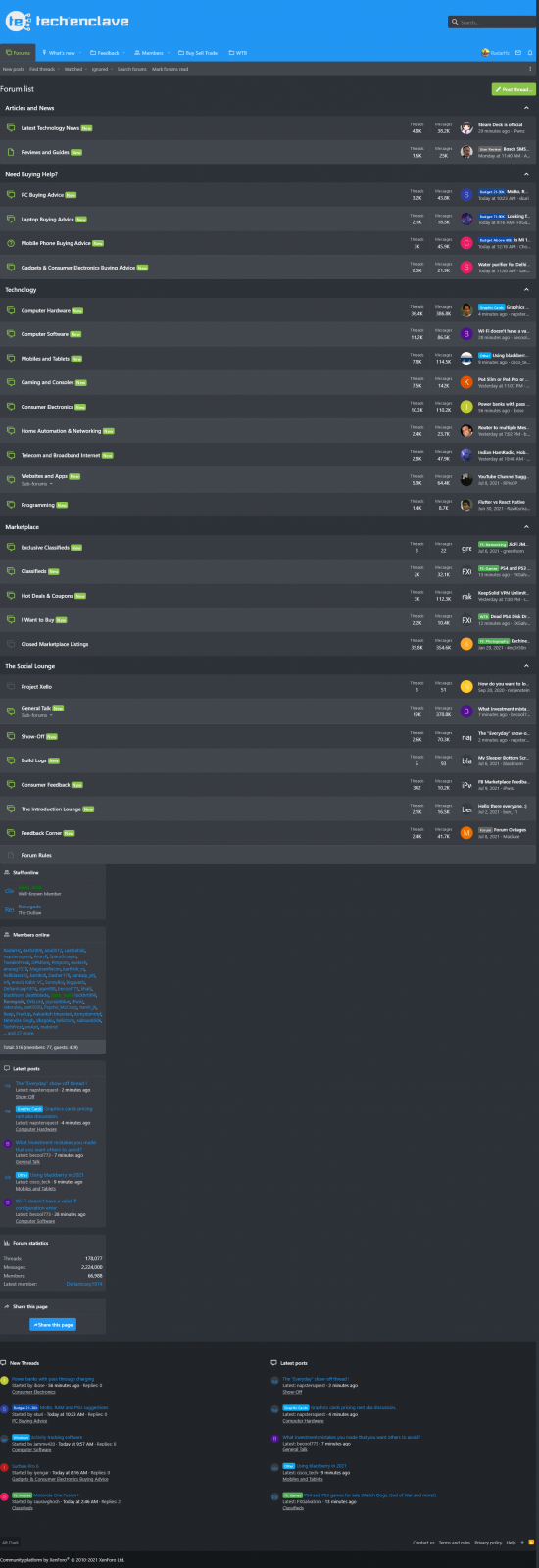Click the Steam Deck poster avatar
The height and width of the screenshot is (1568, 539).
467,128
